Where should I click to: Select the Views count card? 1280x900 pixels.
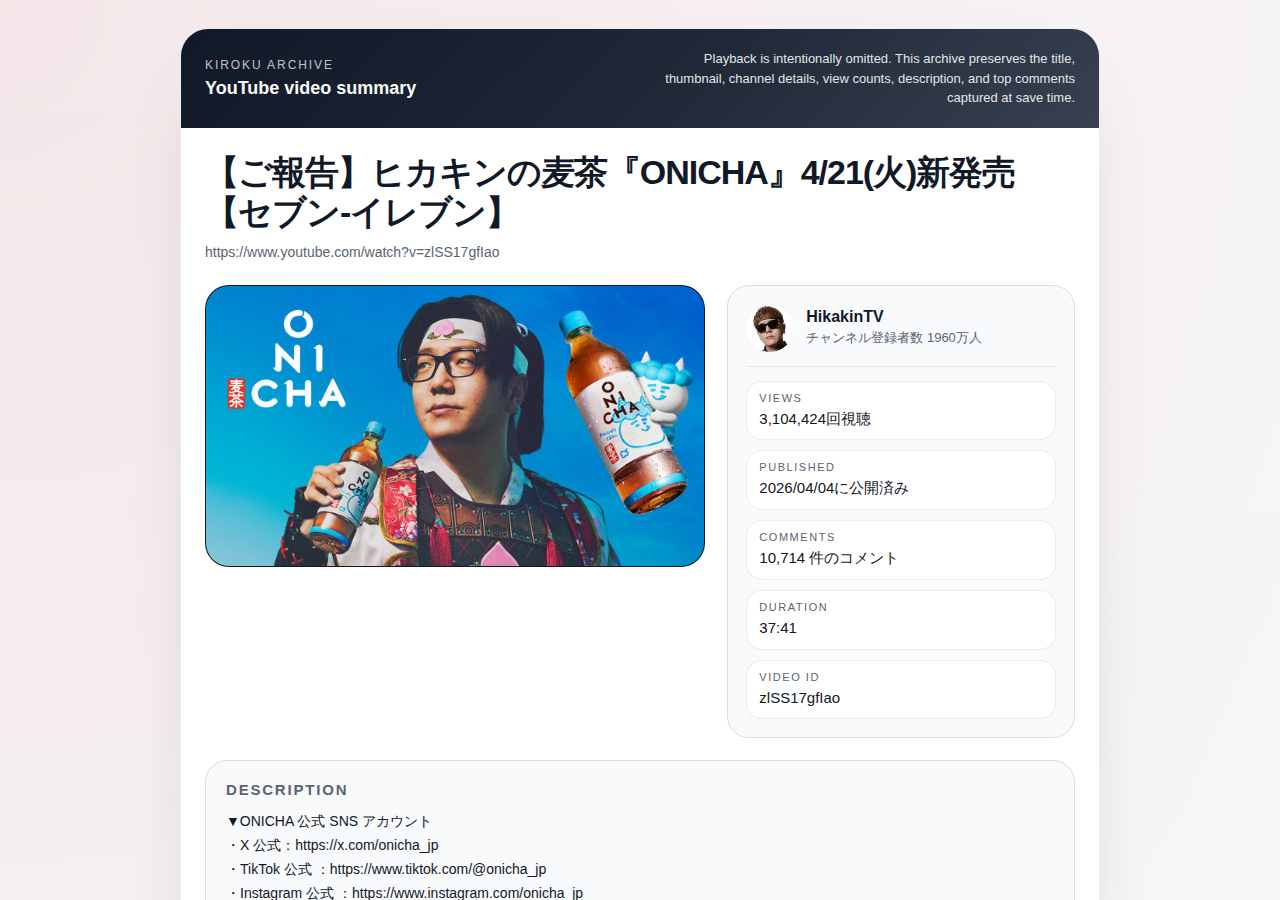click(x=901, y=410)
